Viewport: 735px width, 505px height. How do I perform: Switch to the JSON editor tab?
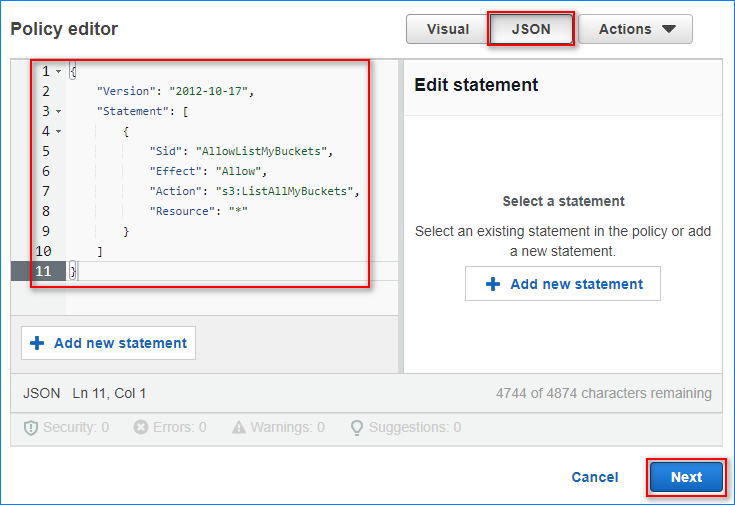pos(531,29)
